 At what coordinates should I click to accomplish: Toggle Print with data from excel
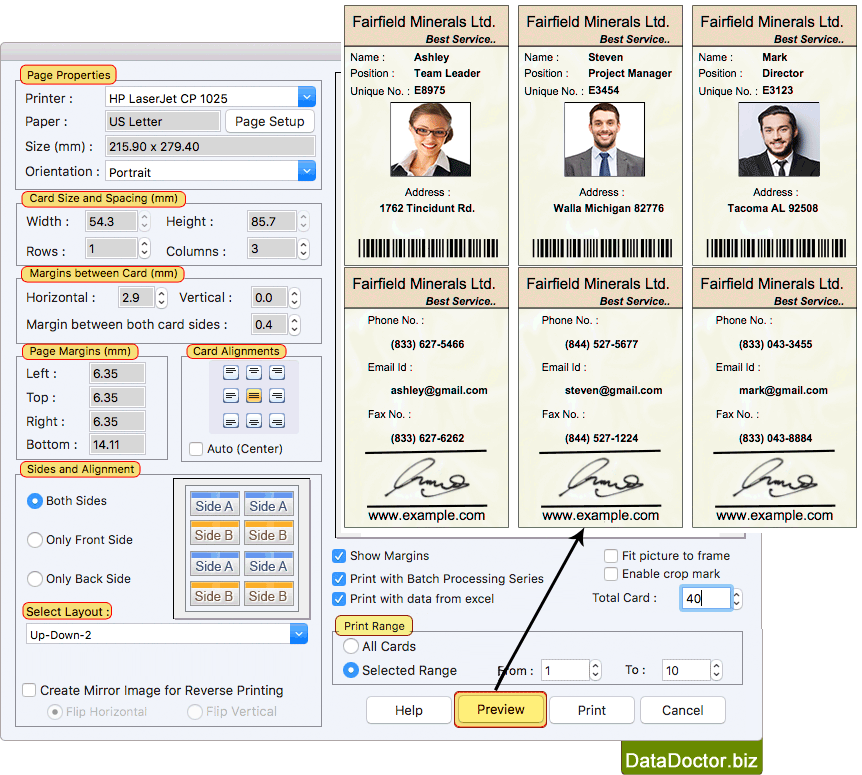point(339,599)
